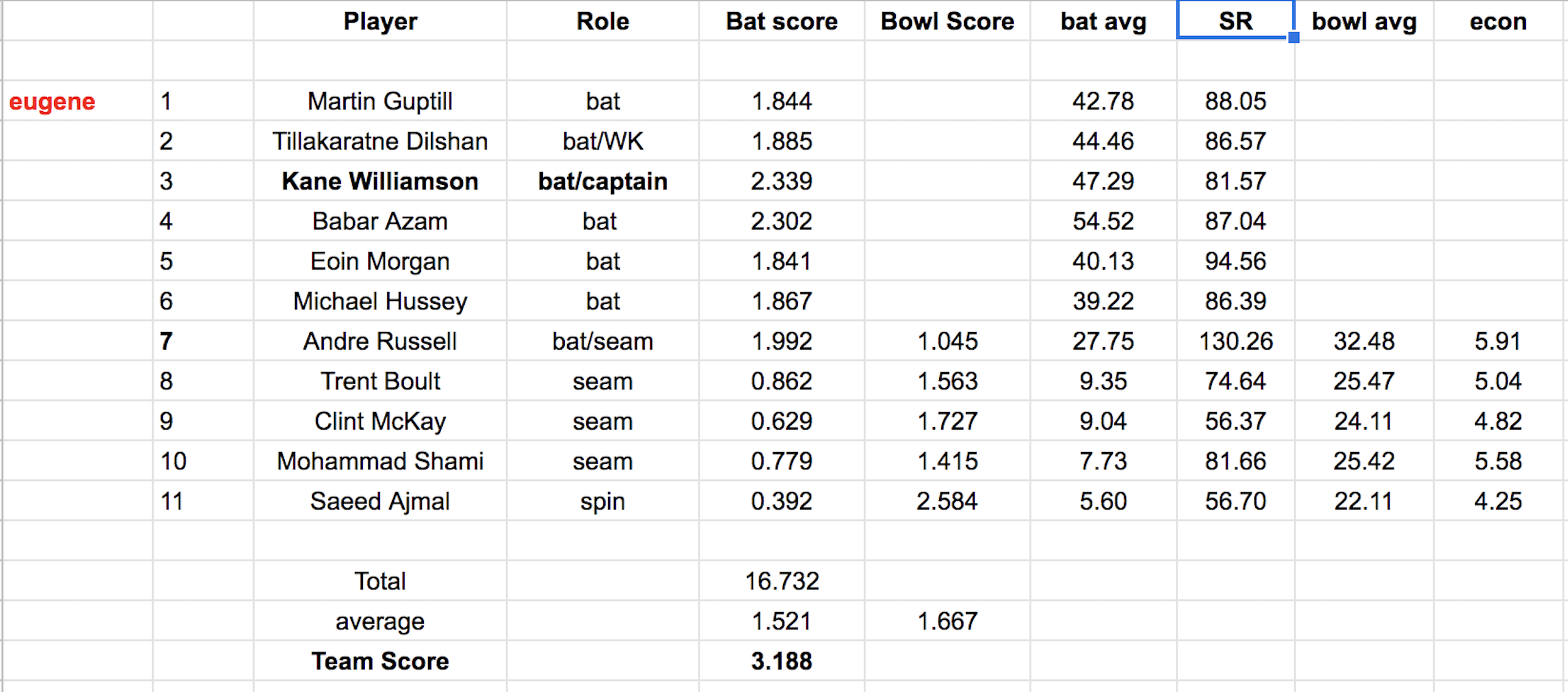Click the bowl avg header cell
The width and height of the screenshot is (1568, 692).
pos(1364,21)
